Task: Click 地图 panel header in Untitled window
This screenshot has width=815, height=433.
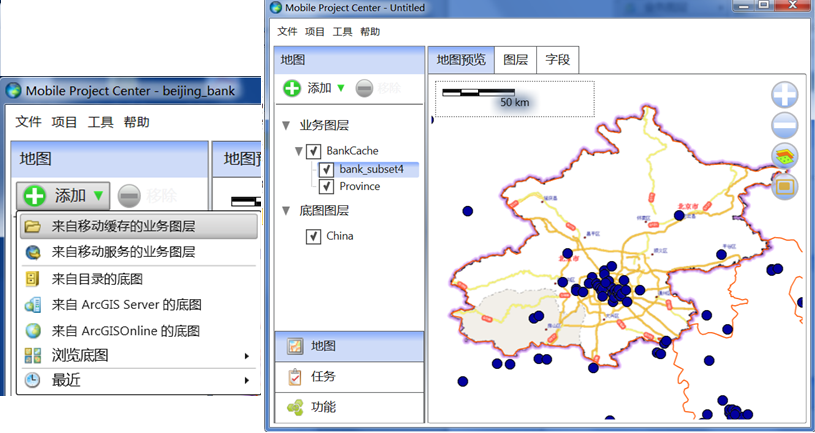Action: (349, 60)
